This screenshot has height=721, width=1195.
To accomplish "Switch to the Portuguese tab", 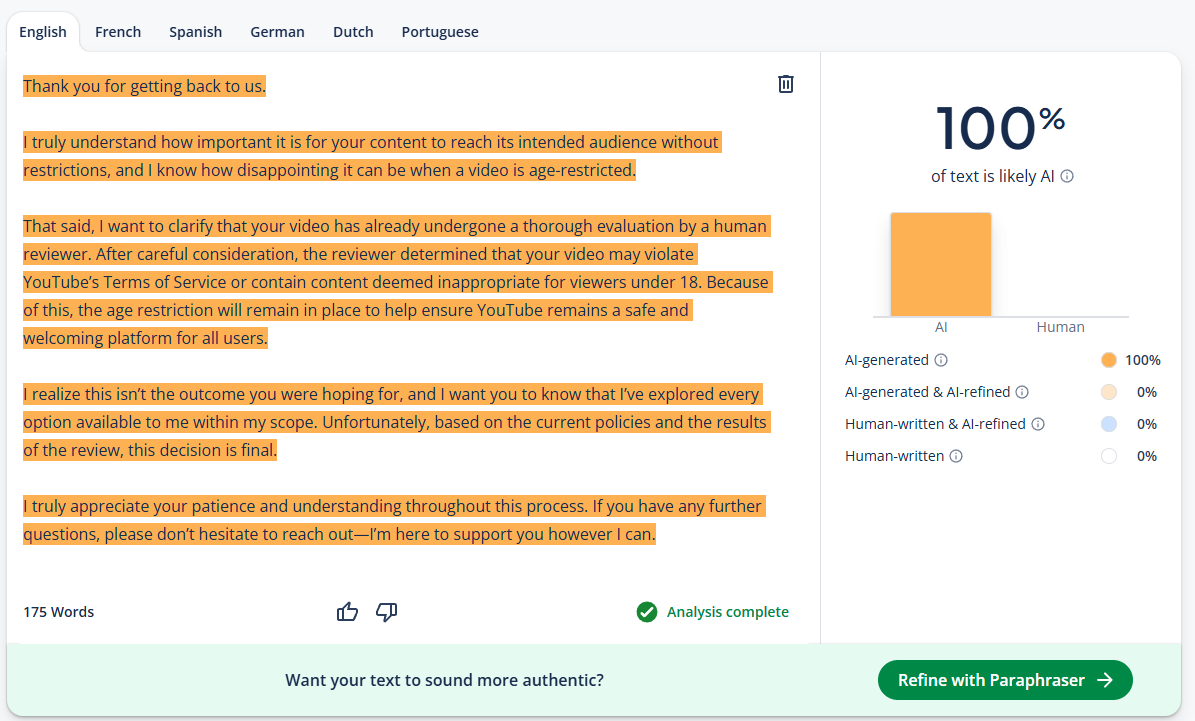I will coord(440,32).
